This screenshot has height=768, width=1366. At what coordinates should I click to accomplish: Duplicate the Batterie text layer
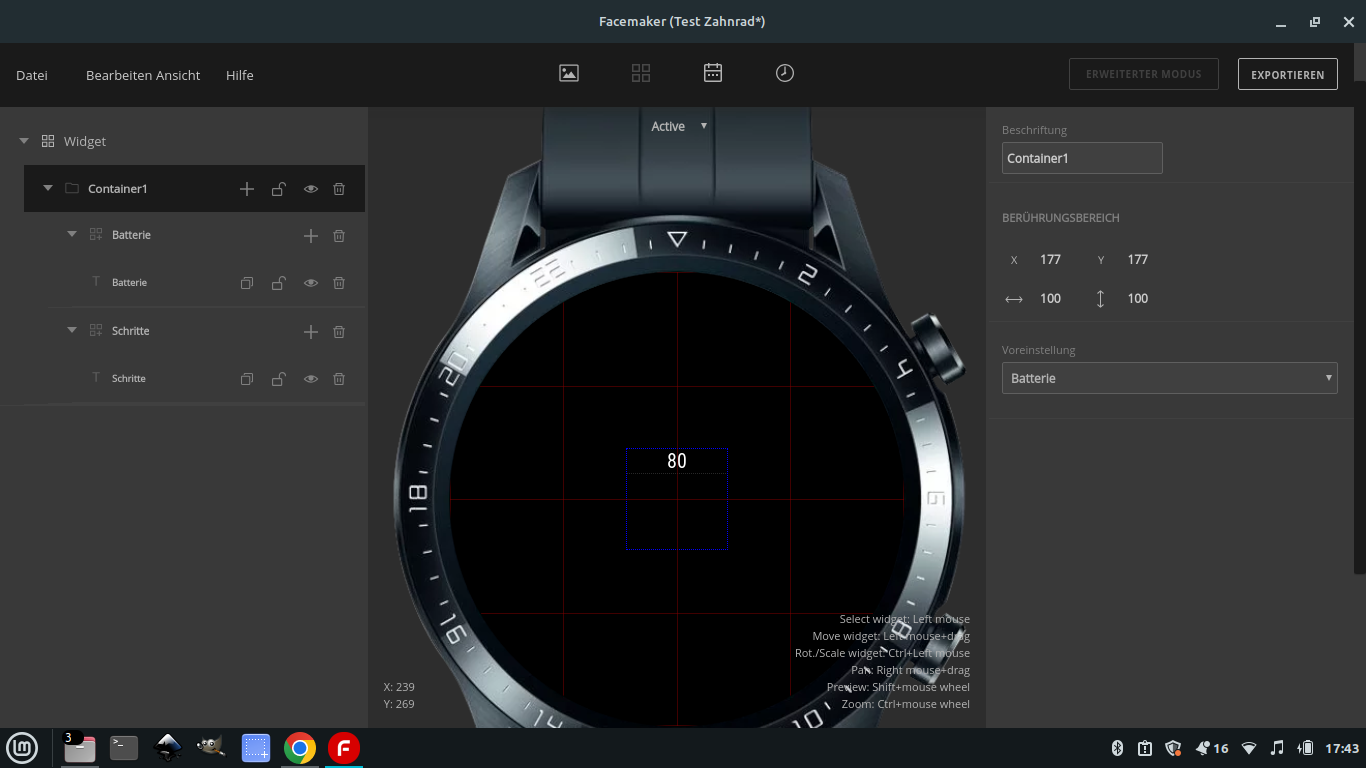[x=247, y=283]
